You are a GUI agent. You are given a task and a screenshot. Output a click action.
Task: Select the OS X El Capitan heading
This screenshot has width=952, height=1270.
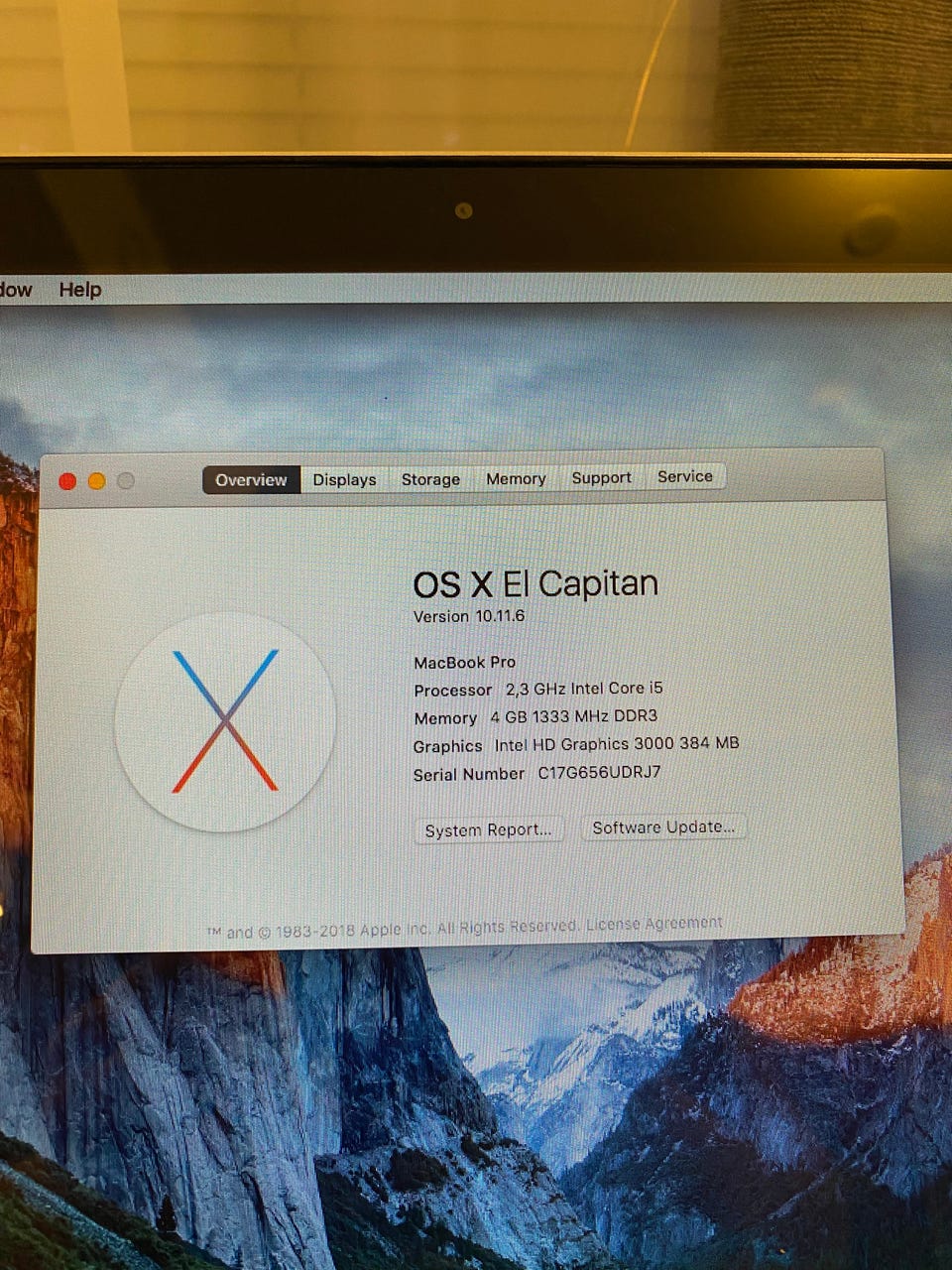[535, 583]
